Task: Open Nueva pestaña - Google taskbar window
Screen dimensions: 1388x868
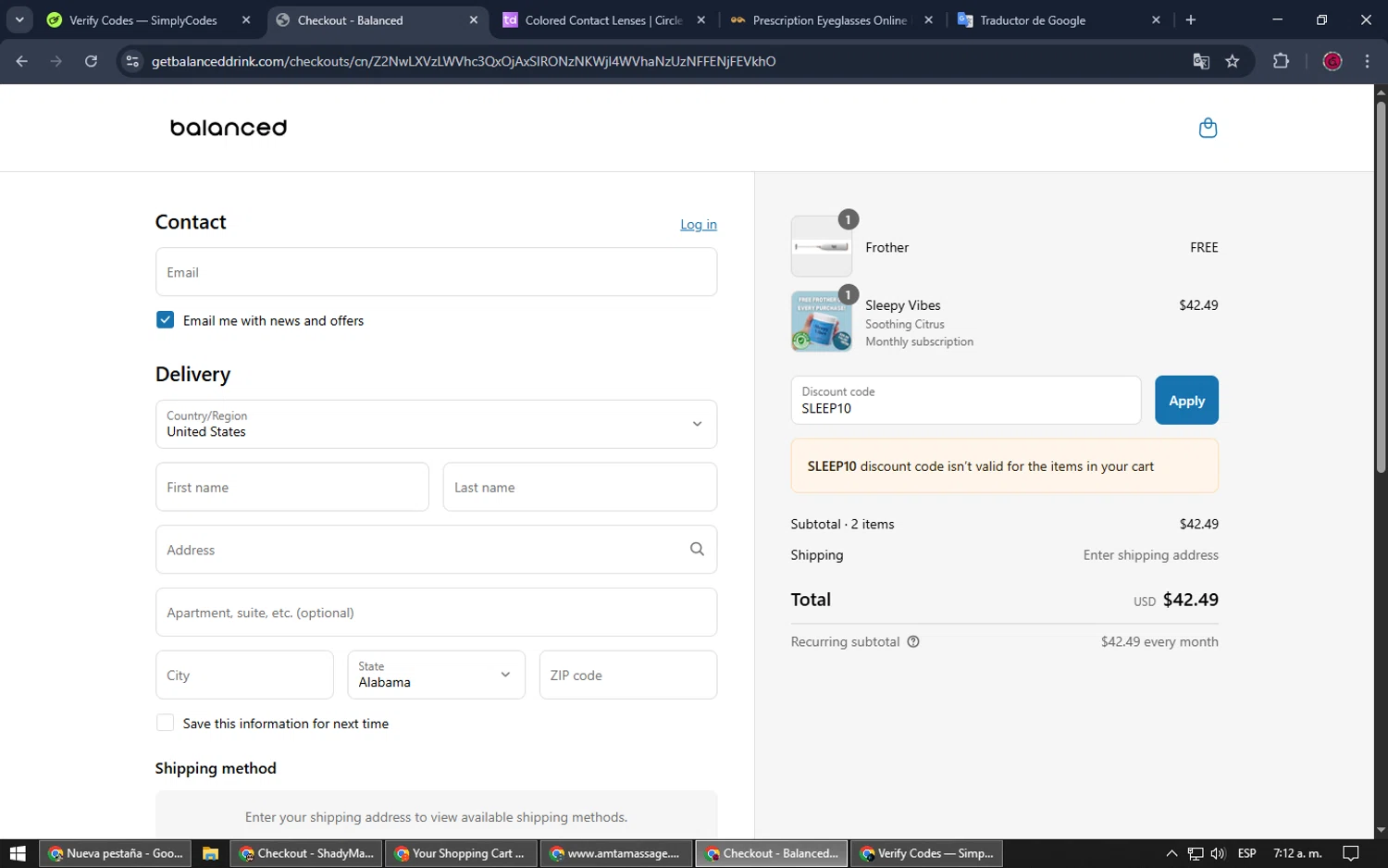Action: [116, 853]
